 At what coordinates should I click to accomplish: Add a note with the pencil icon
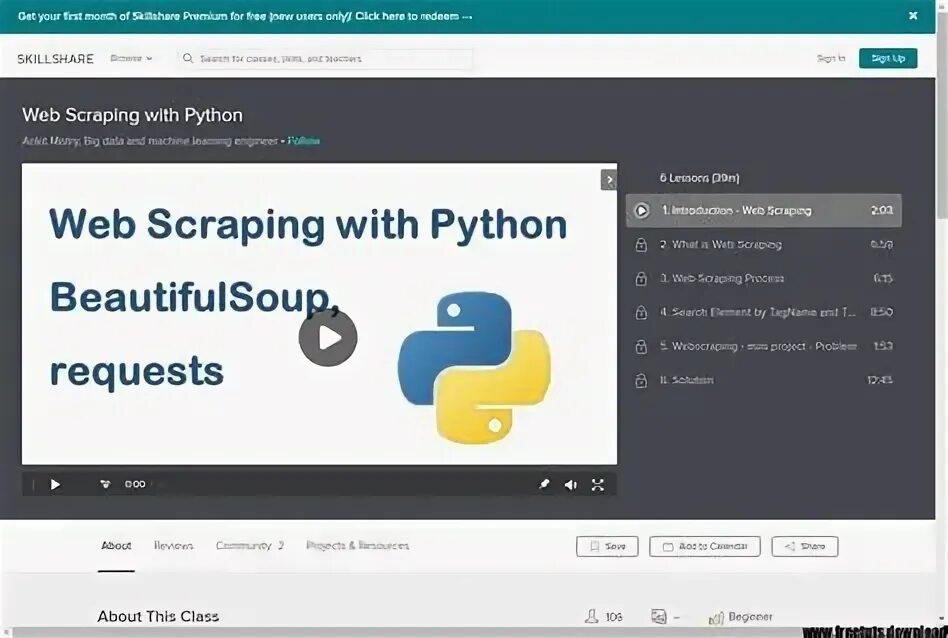point(544,484)
